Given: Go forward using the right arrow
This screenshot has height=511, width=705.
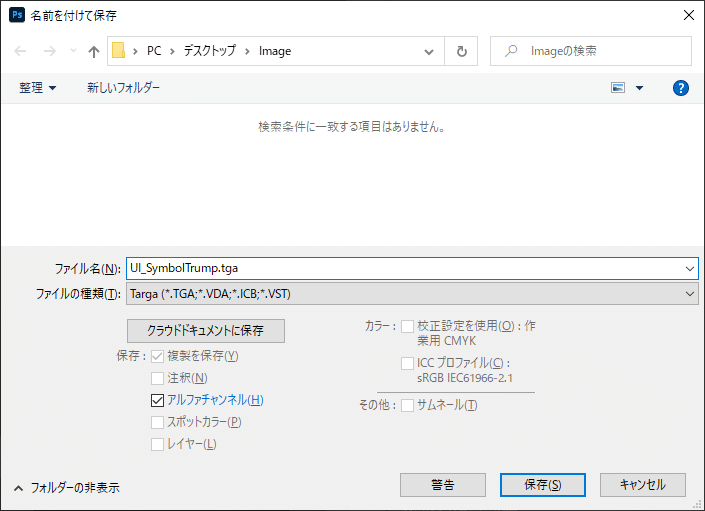Looking at the screenshot, I should tap(49, 51).
